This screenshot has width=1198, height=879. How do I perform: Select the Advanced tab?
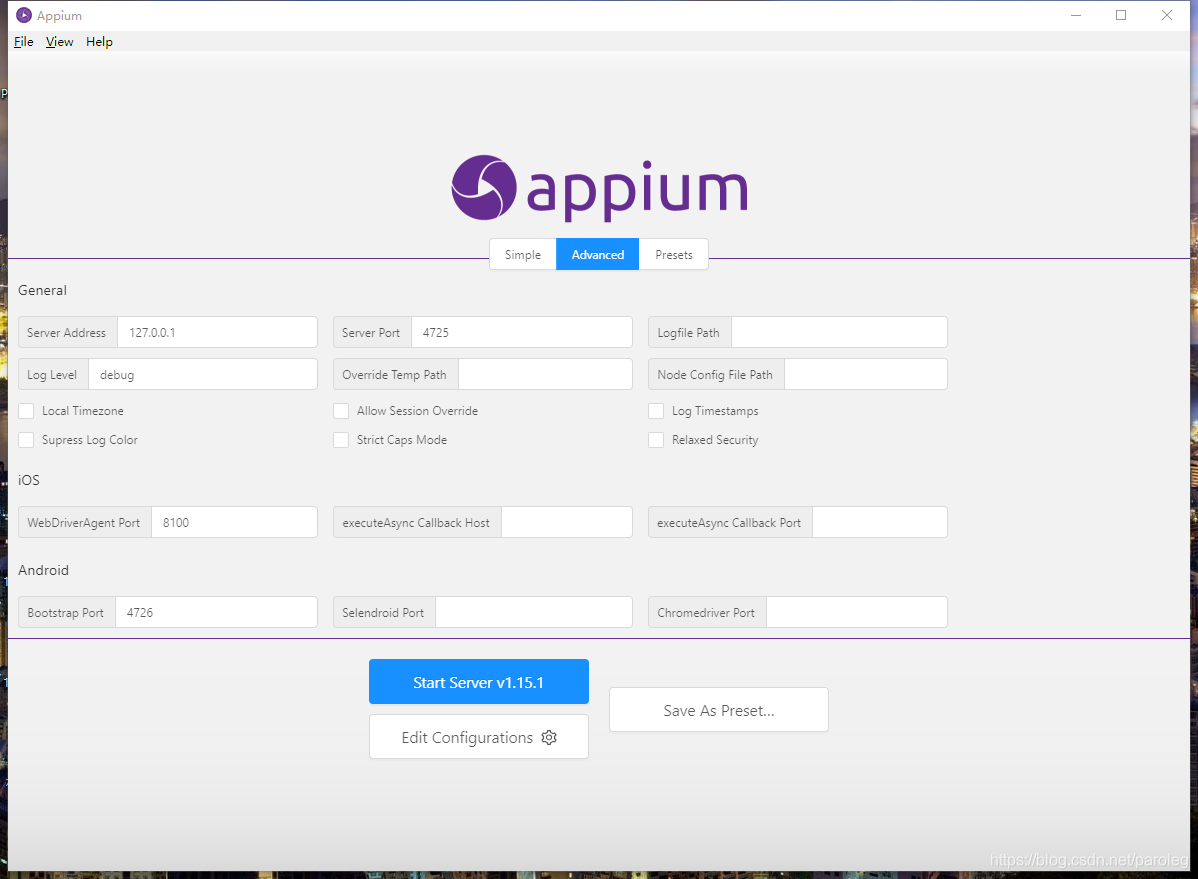(597, 255)
